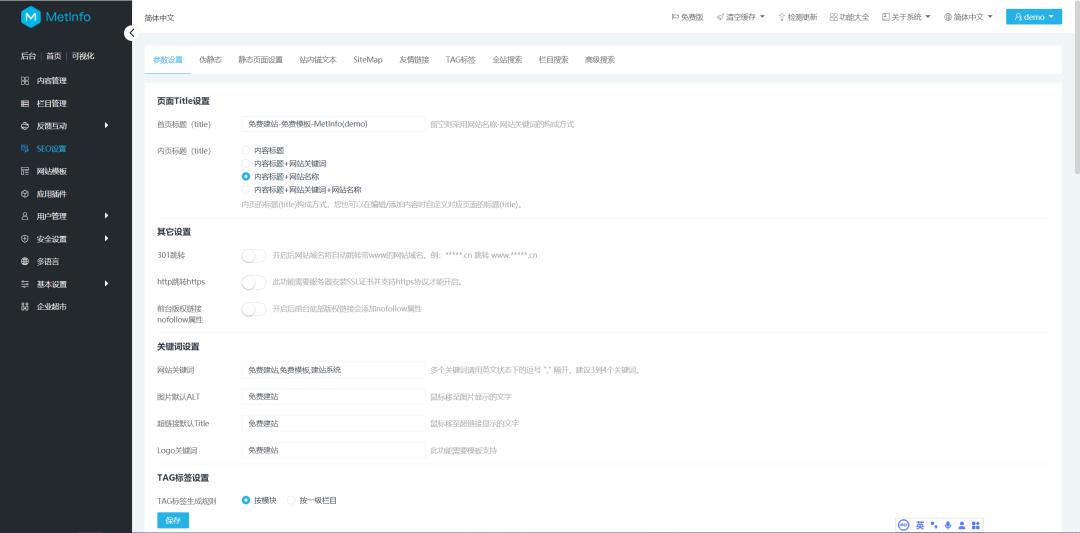Open the demo user dropdown
1080x533 pixels.
1034,17
